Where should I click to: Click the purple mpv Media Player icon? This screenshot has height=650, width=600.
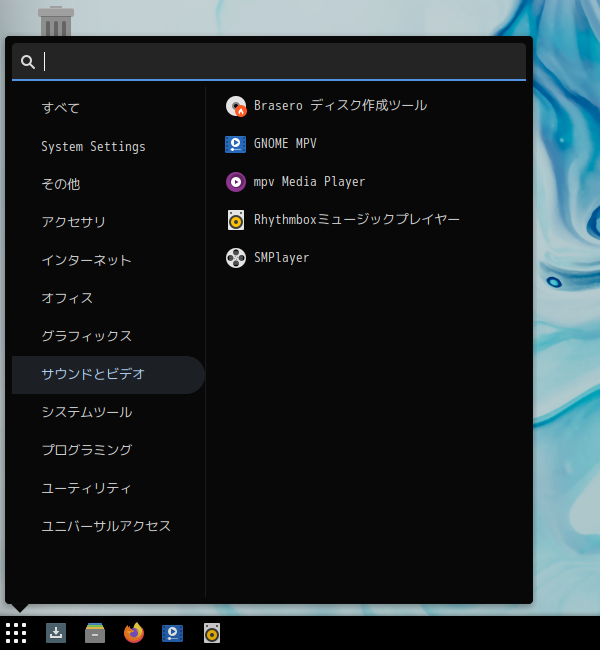coord(236,182)
